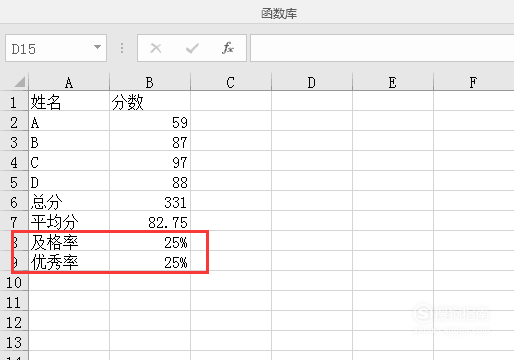Click the Name Box showing D15
The width and height of the screenshot is (514, 360).
pyautogui.click(x=56, y=48)
